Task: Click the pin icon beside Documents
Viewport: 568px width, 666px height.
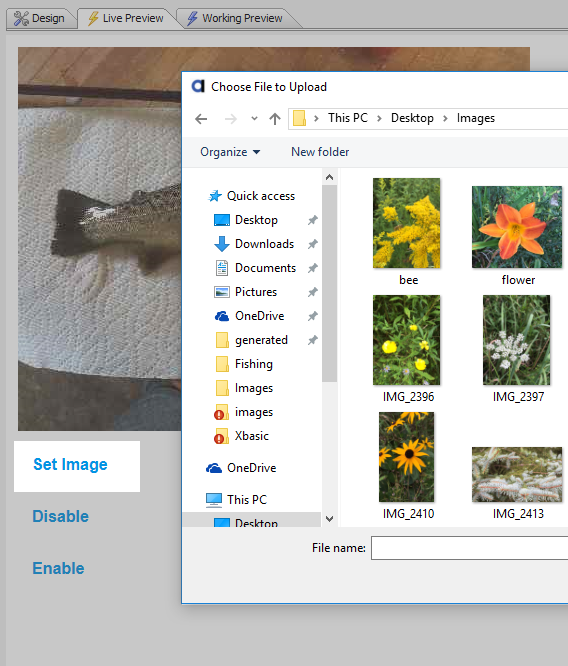Action: [313, 268]
